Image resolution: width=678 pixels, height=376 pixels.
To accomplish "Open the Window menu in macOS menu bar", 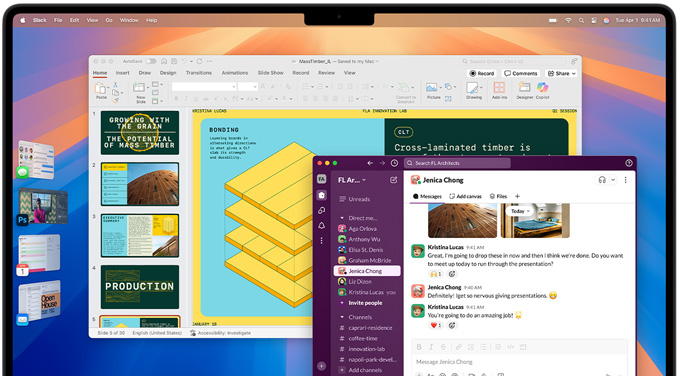I will (129, 20).
